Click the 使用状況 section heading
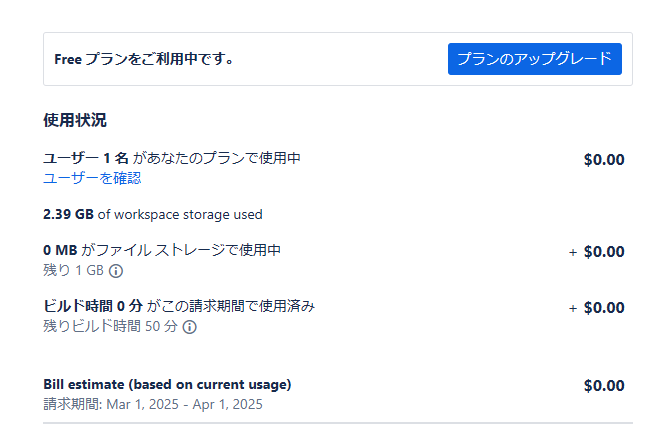This screenshot has width=646, height=437. (75, 120)
